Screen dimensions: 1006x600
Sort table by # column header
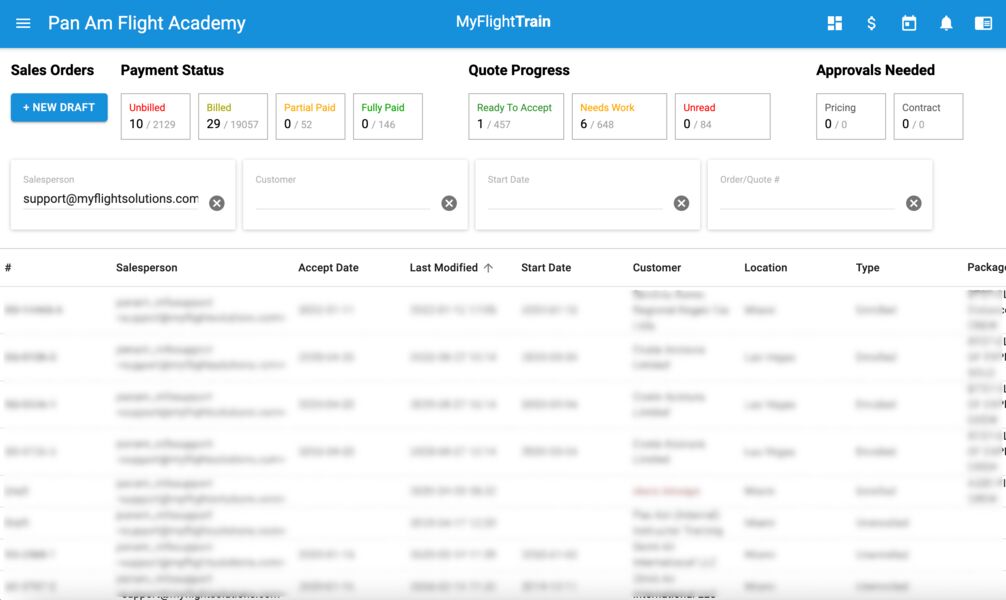[x=8, y=268]
